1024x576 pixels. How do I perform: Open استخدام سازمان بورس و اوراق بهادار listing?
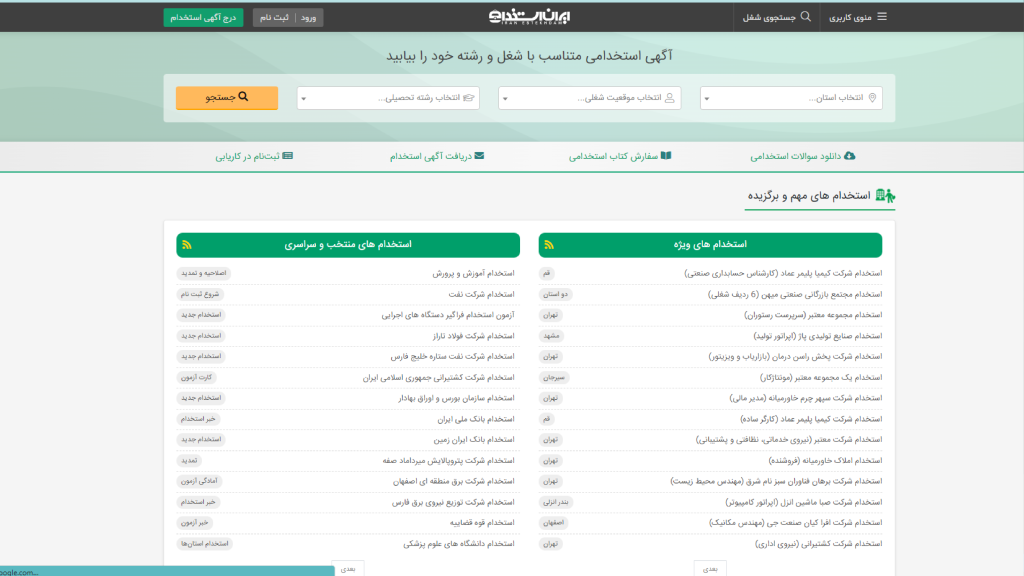point(456,398)
